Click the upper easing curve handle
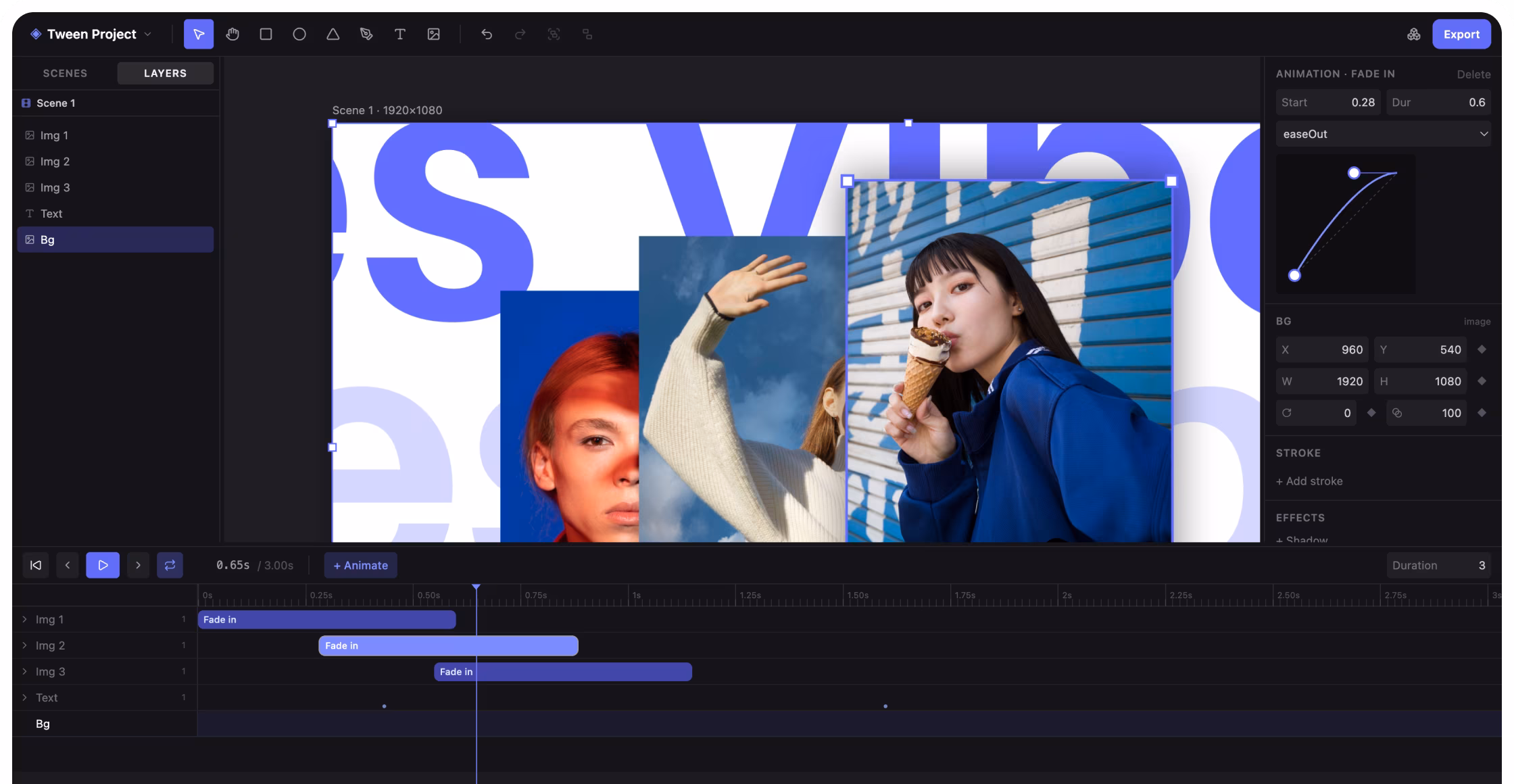Screen dimensions: 1514x784 tap(1354, 173)
